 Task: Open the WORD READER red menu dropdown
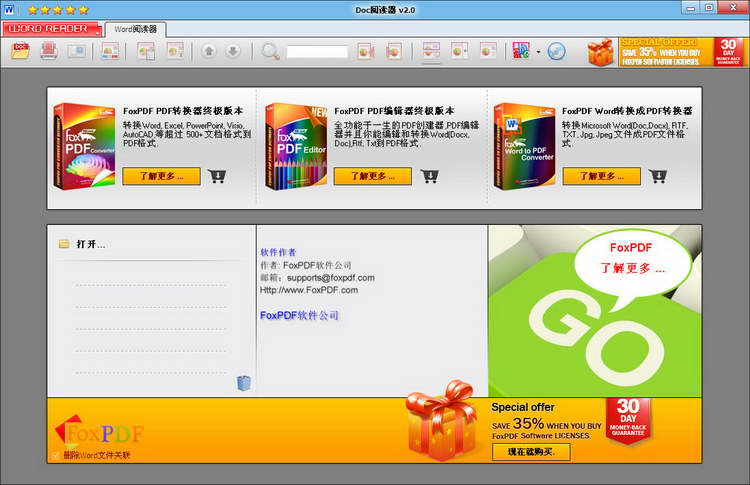[x=52, y=29]
